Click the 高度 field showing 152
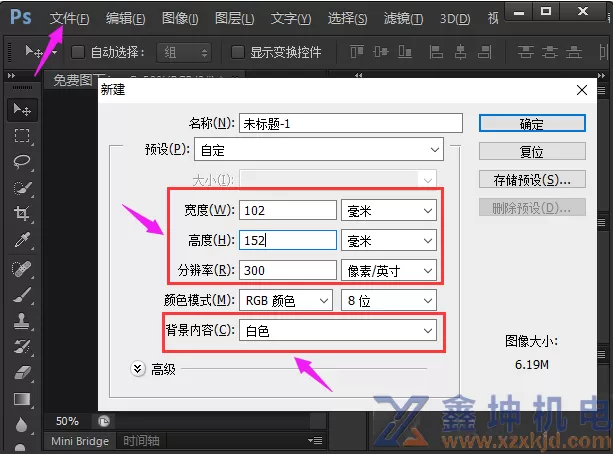Screen dimensions: 613x454 coord(288,240)
